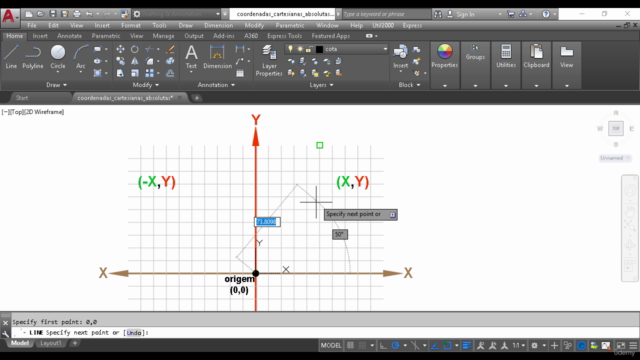
Task: Toggle polar tracking in status bar
Action: [395, 345]
